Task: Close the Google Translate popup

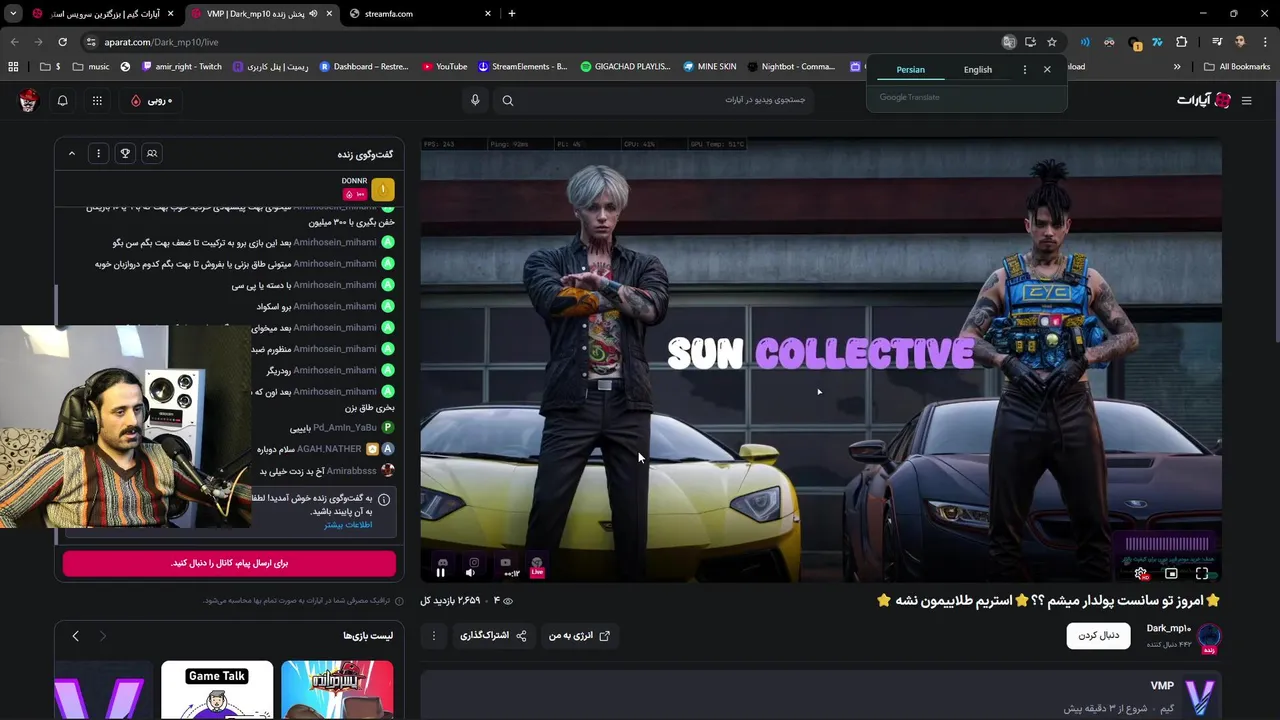Action: coord(1047,69)
